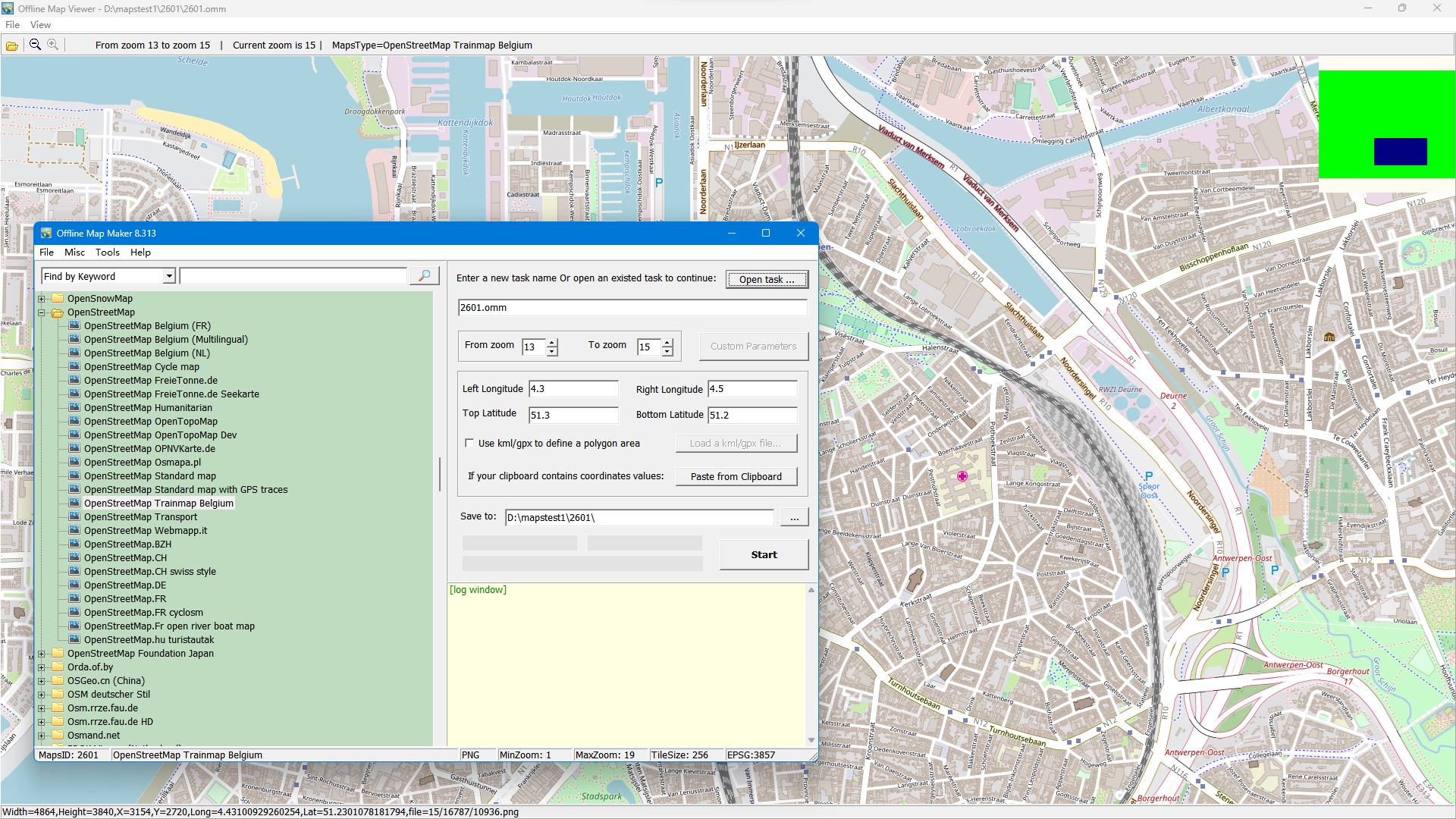
Task: Click the zoom in magnifier in Map Viewer toolbar
Action: coord(53,45)
